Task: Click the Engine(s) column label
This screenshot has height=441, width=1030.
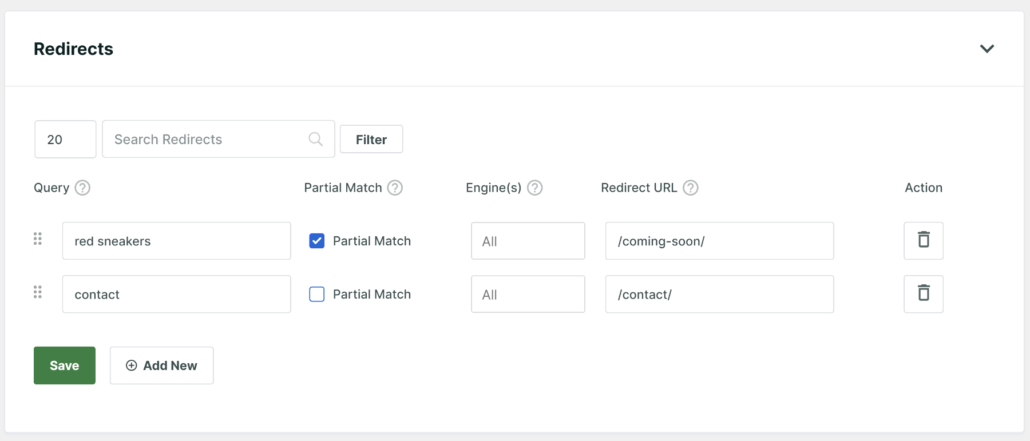Action: 493,188
